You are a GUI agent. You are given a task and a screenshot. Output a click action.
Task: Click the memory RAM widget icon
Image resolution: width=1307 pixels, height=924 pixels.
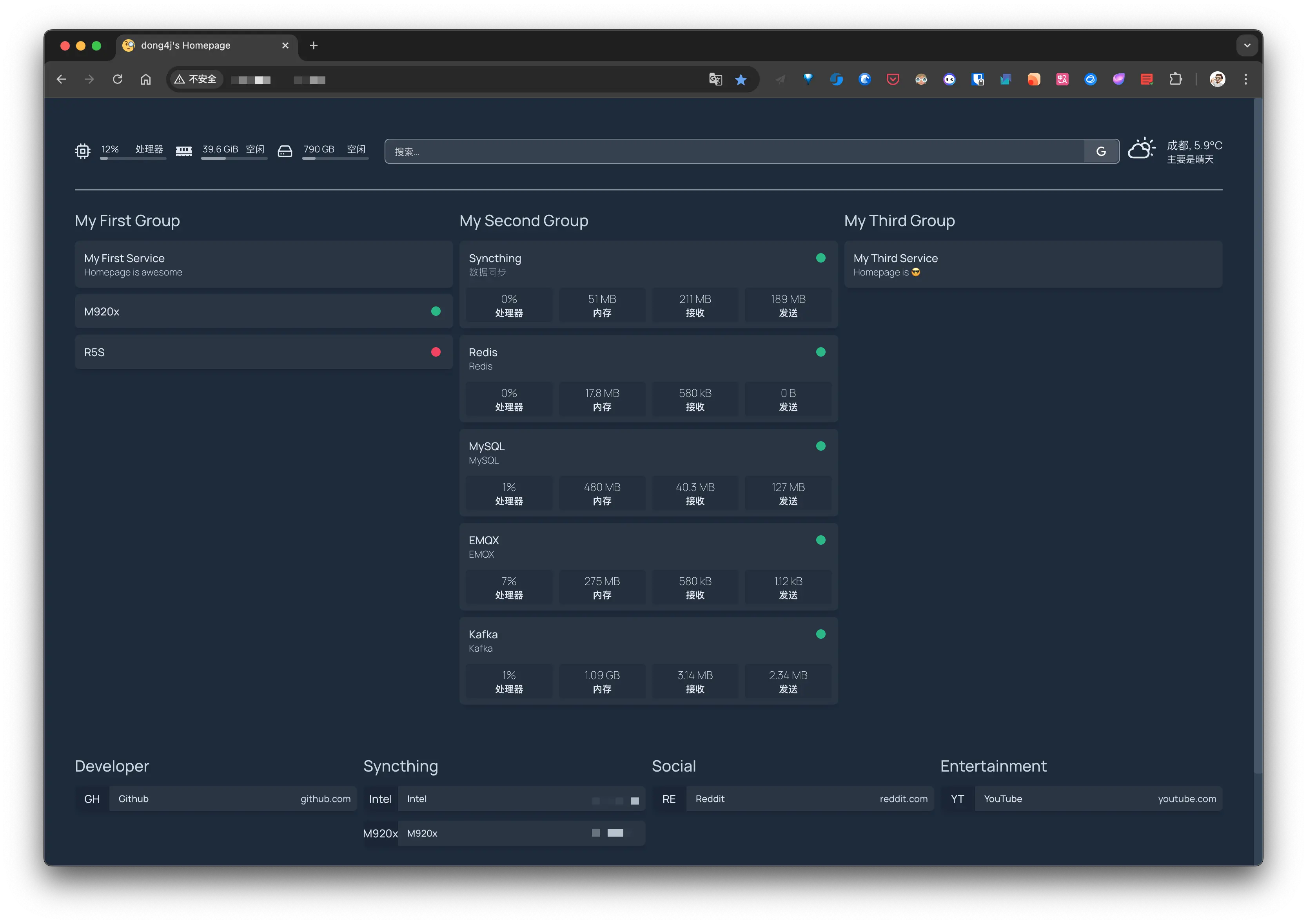(x=183, y=151)
